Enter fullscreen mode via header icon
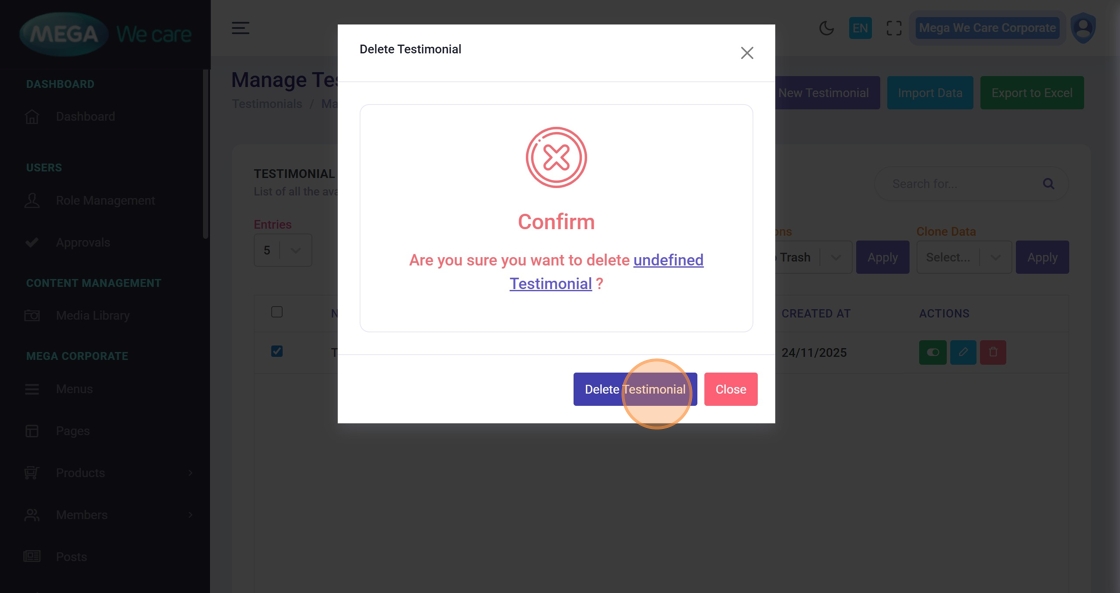Screen dimensions: 1120x593 tap(894, 28)
